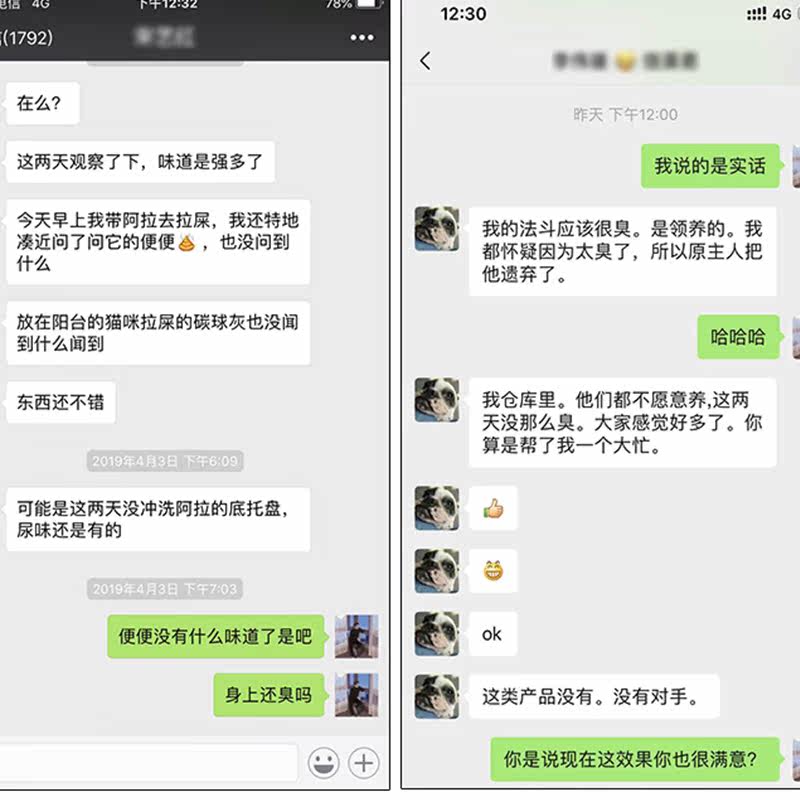Tap the 在么? message bubble
Image resolution: width=800 pixels, height=800 pixels.
(x=43, y=103)
